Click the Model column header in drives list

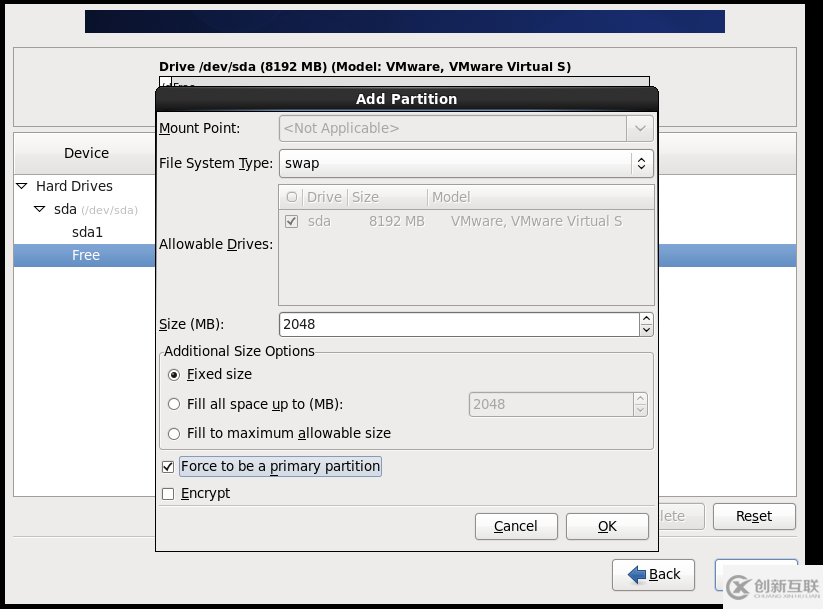click(x=541, y=197)
